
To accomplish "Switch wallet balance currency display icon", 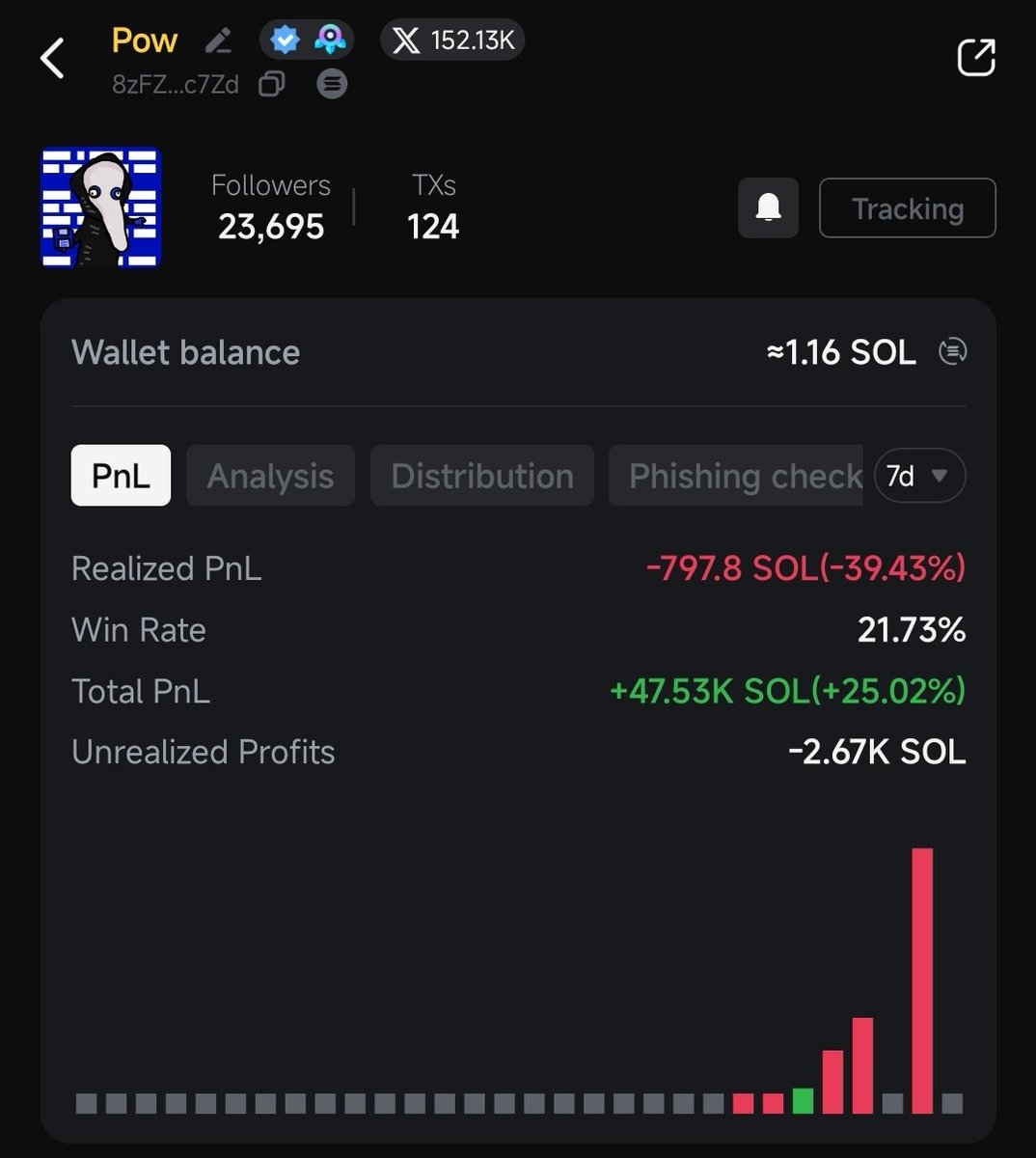I will tap(952, 352).
